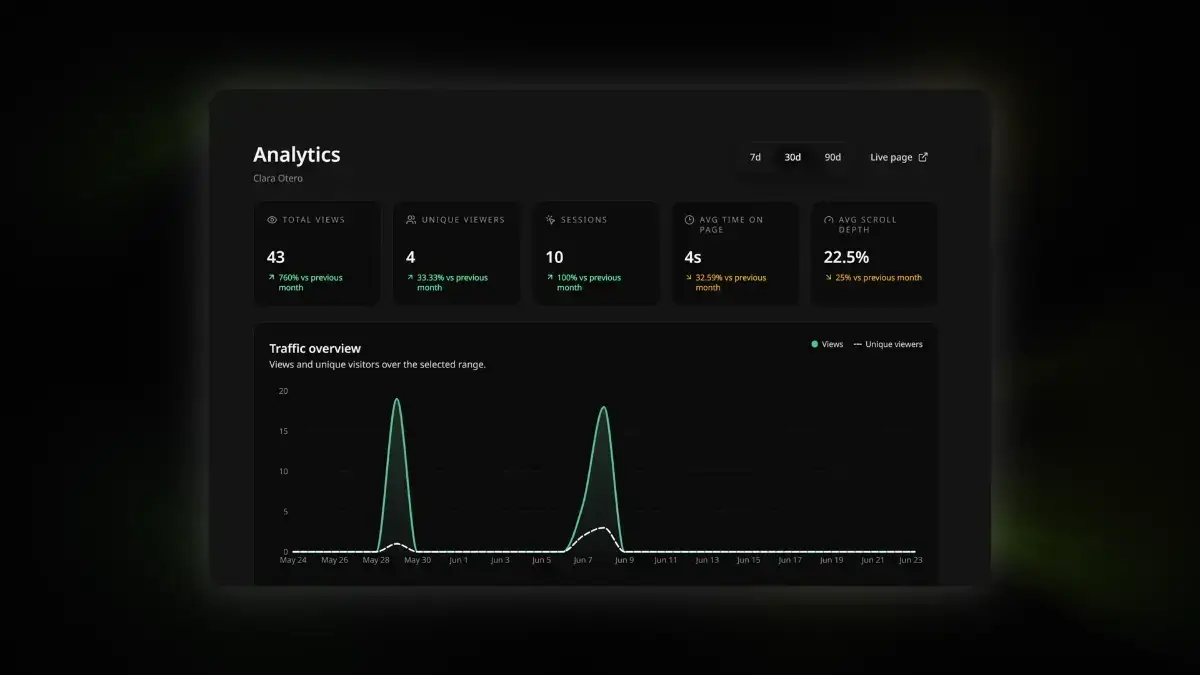Click the first views peak near May 29

coord(397,400)
